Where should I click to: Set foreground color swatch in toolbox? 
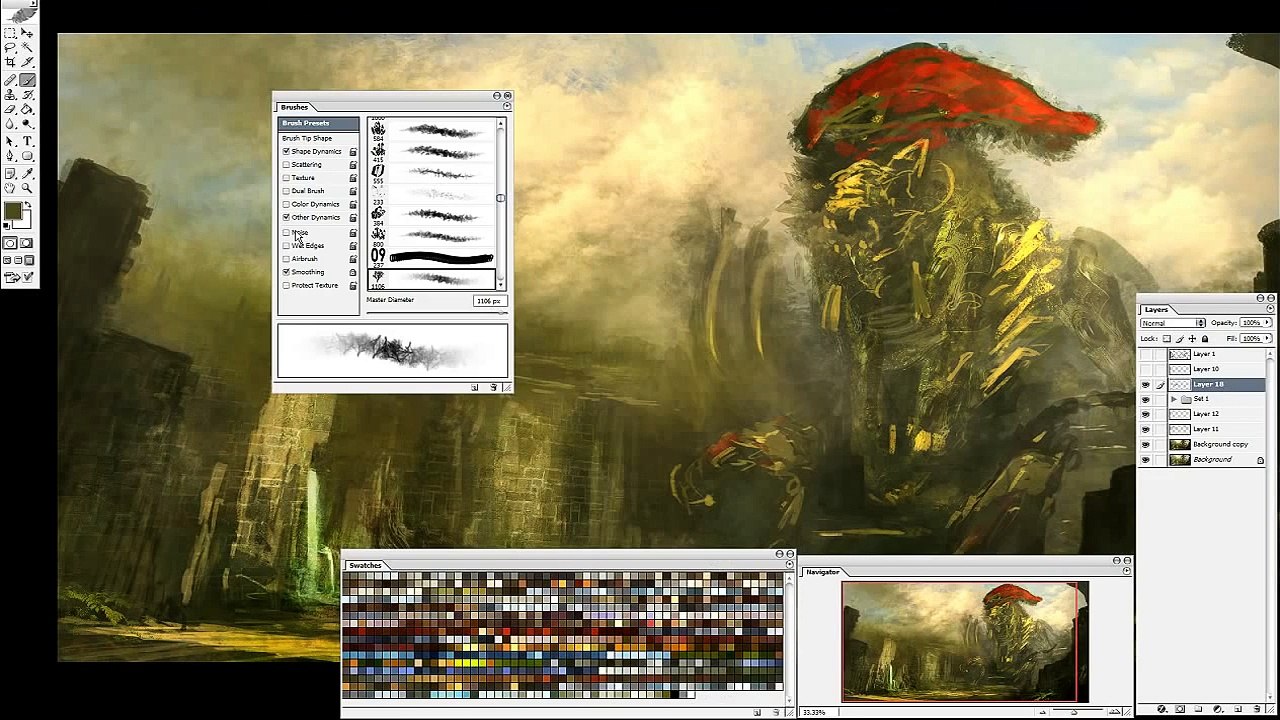13,211
